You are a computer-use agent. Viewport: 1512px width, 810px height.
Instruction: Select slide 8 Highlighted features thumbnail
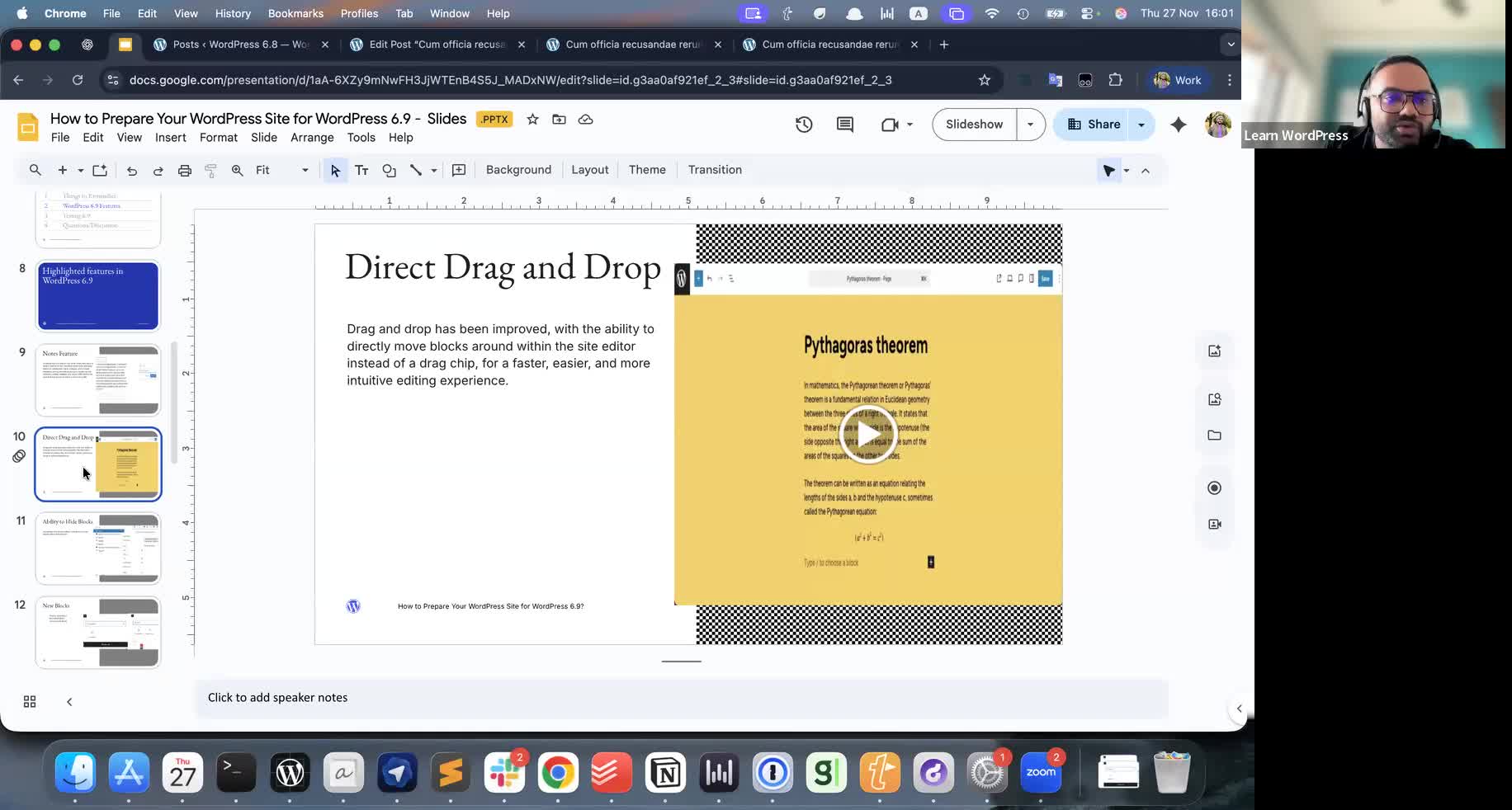98,296
